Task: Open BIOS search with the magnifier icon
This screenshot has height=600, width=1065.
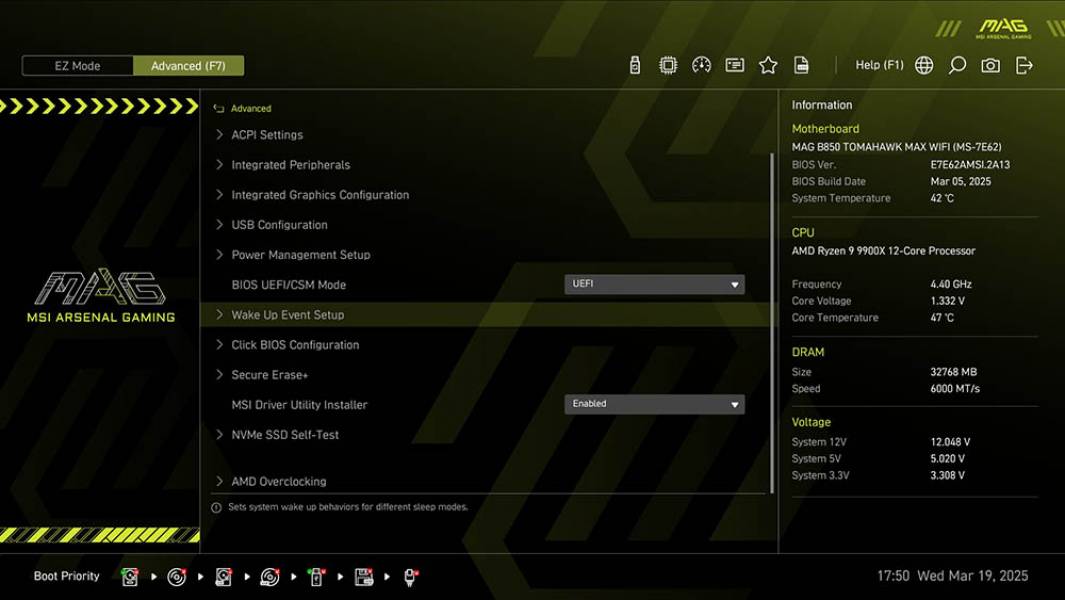Action: pos(957,65)
